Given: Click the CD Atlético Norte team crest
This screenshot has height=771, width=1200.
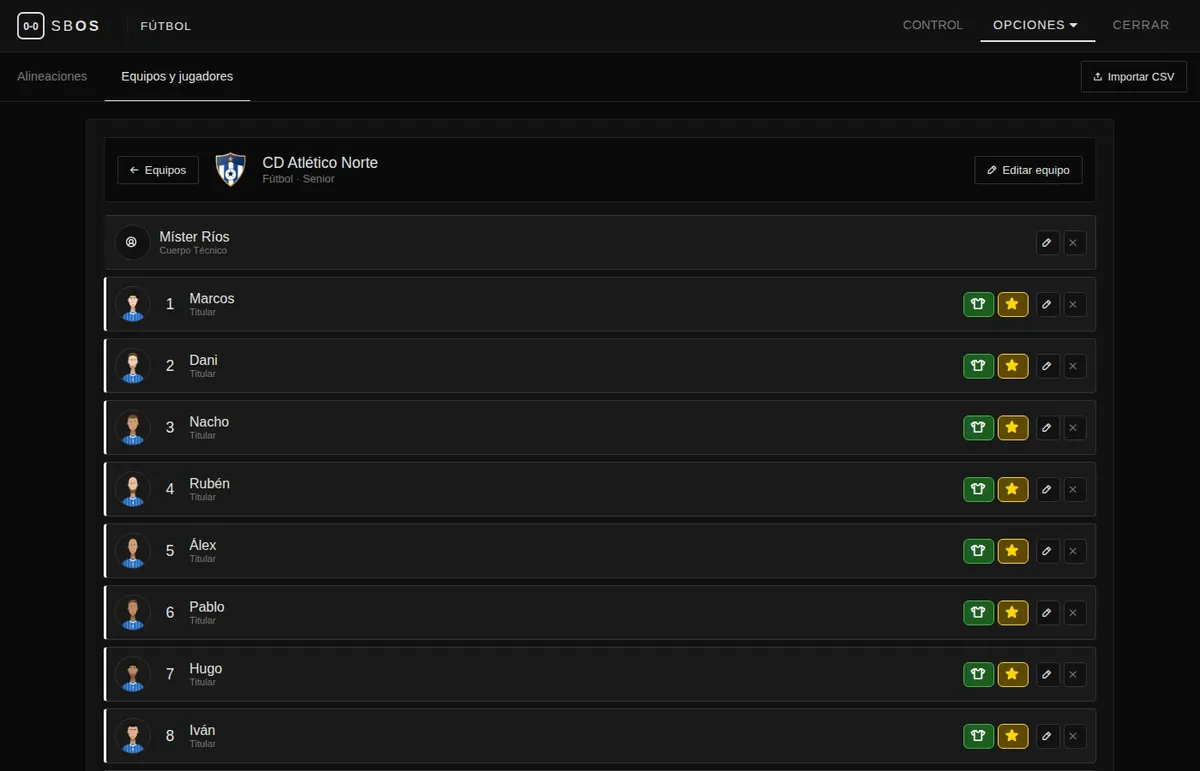Looking at the screenshot, I should click(x=231, y=170).
